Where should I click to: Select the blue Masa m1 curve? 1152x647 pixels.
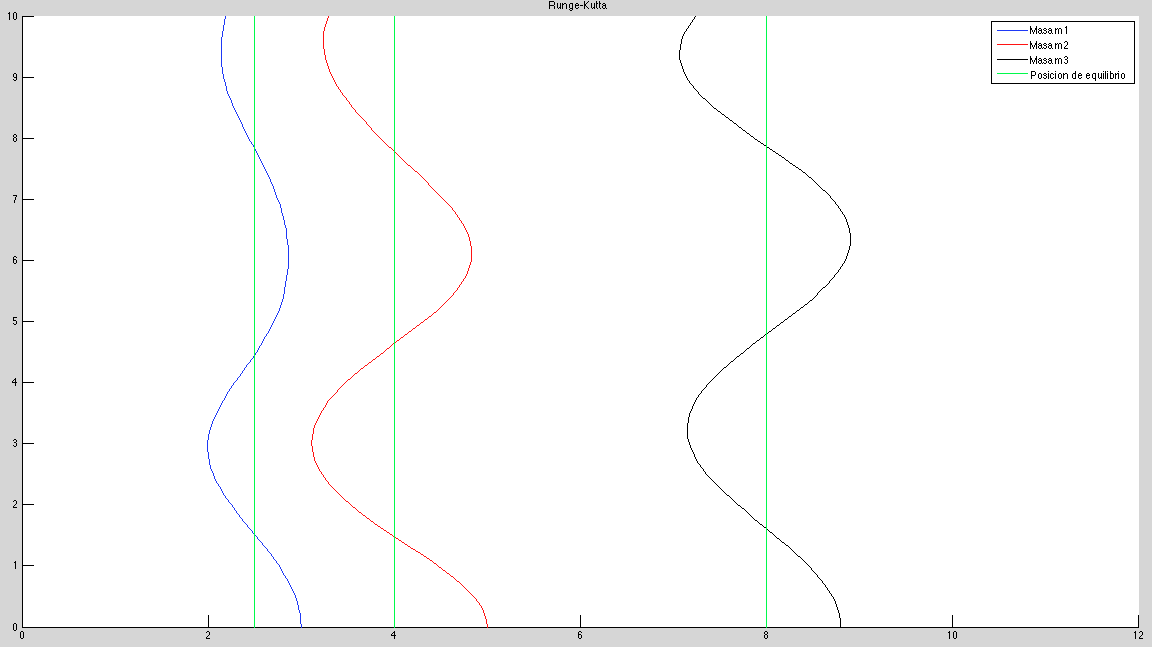(288, 260)
